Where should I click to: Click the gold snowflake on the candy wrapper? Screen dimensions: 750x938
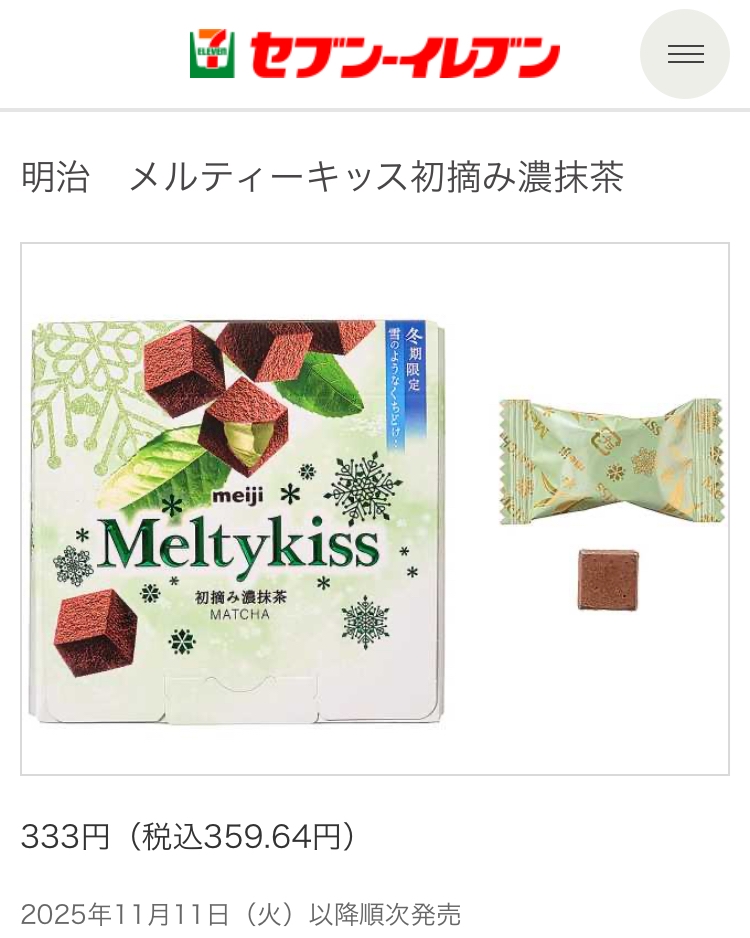click(645, 461)
